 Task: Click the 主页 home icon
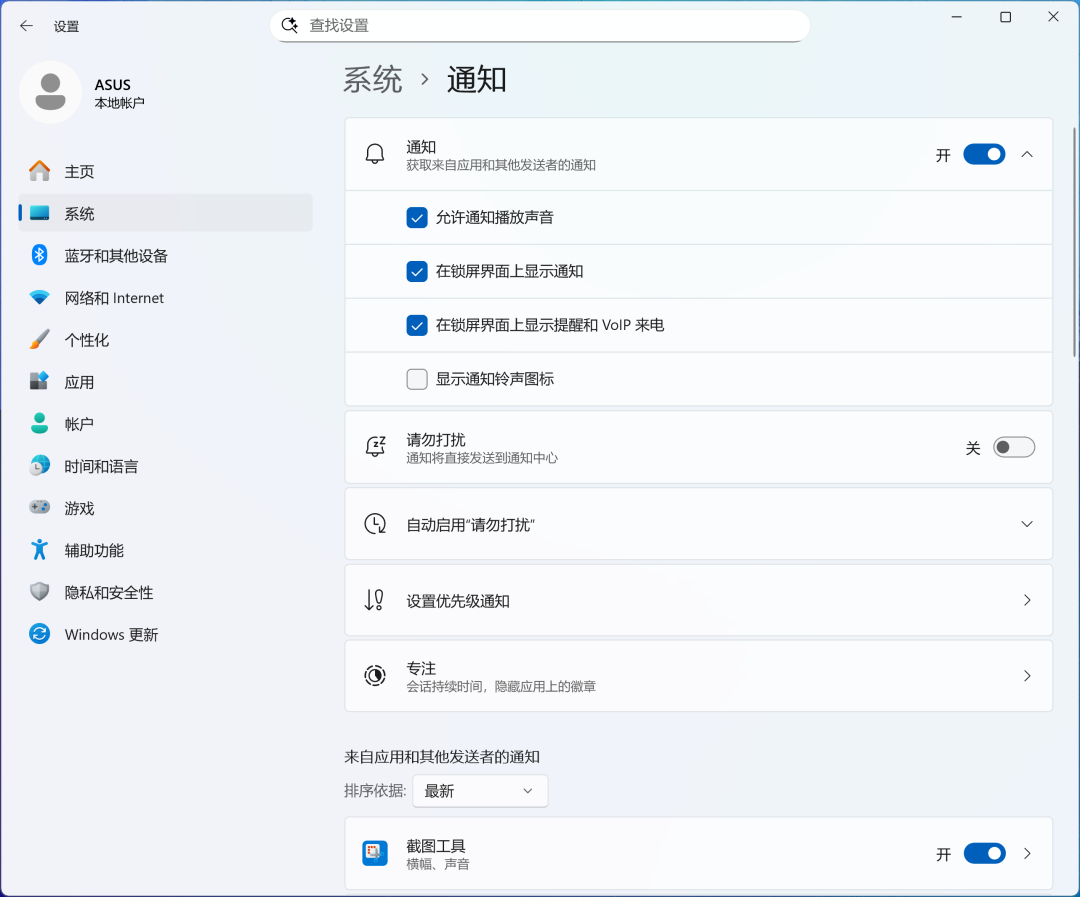click(x=39, y=171)
